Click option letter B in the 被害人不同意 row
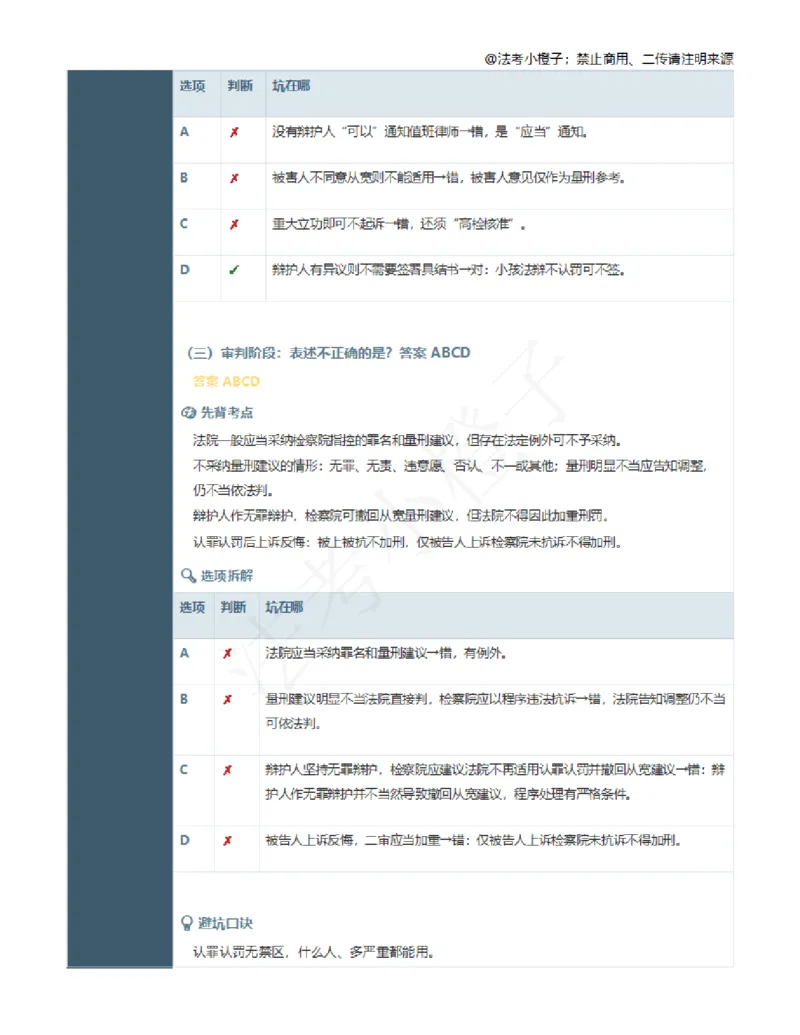Screen dimensions: 800x1035 [184, 178]
